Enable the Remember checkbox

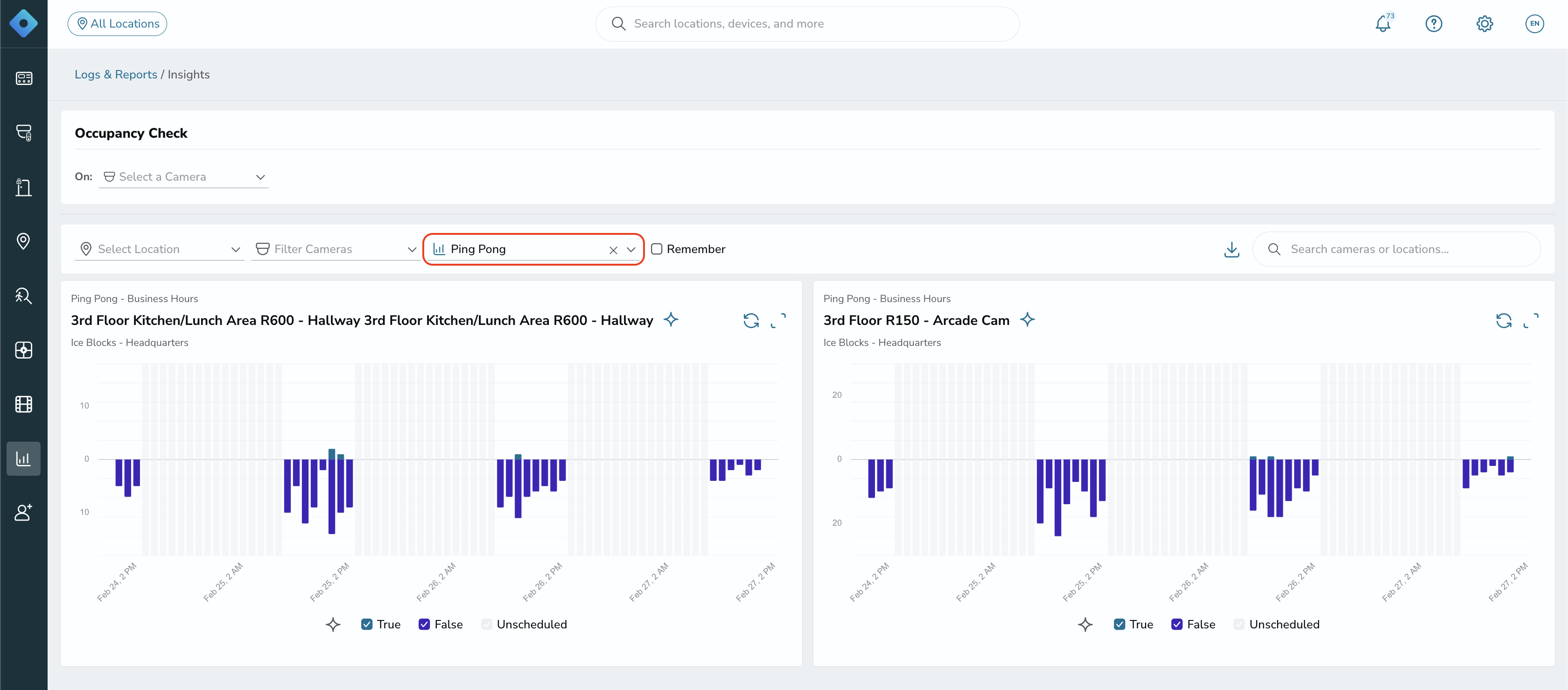[657, 249]
